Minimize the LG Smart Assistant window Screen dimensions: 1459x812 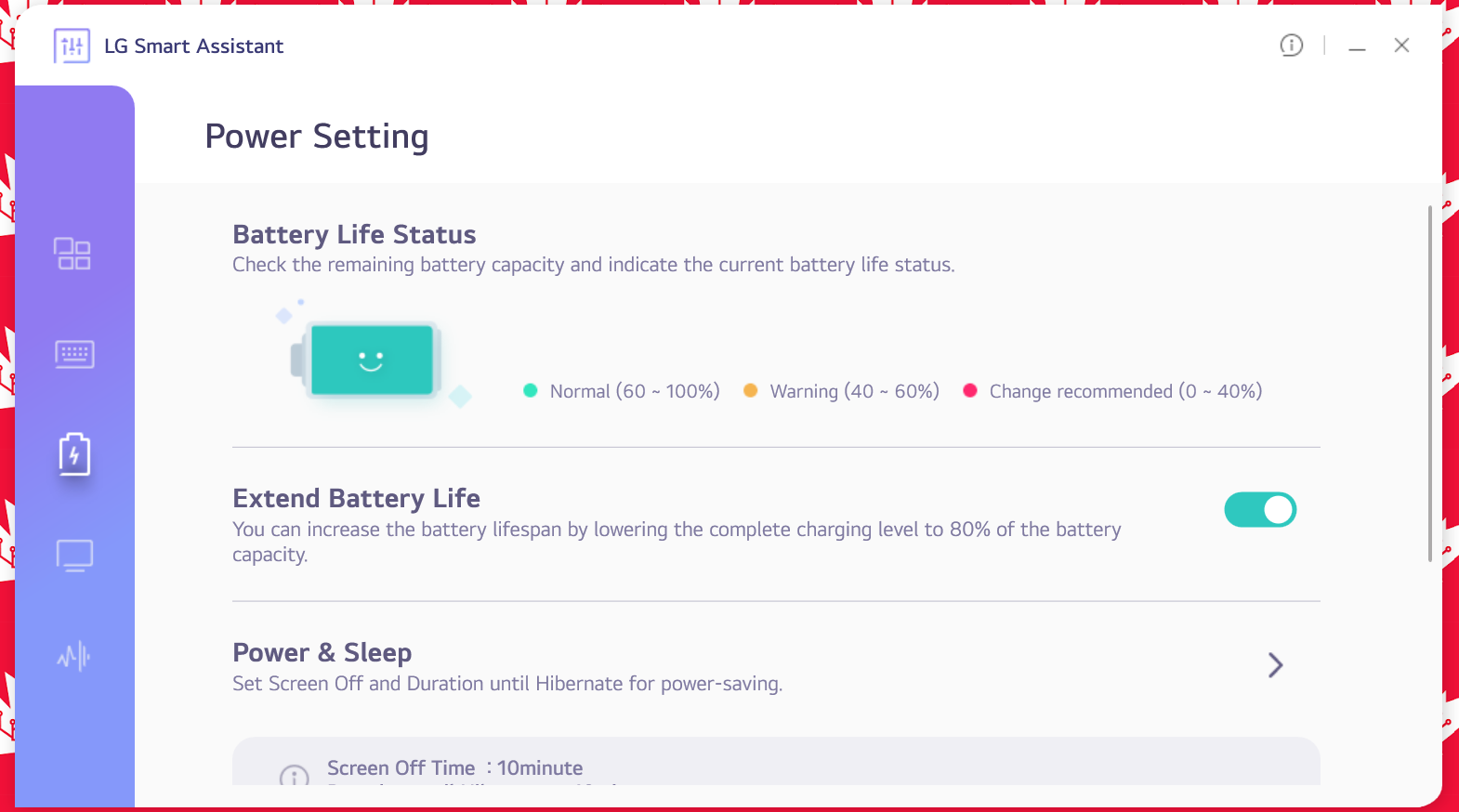click(1357, 46)
